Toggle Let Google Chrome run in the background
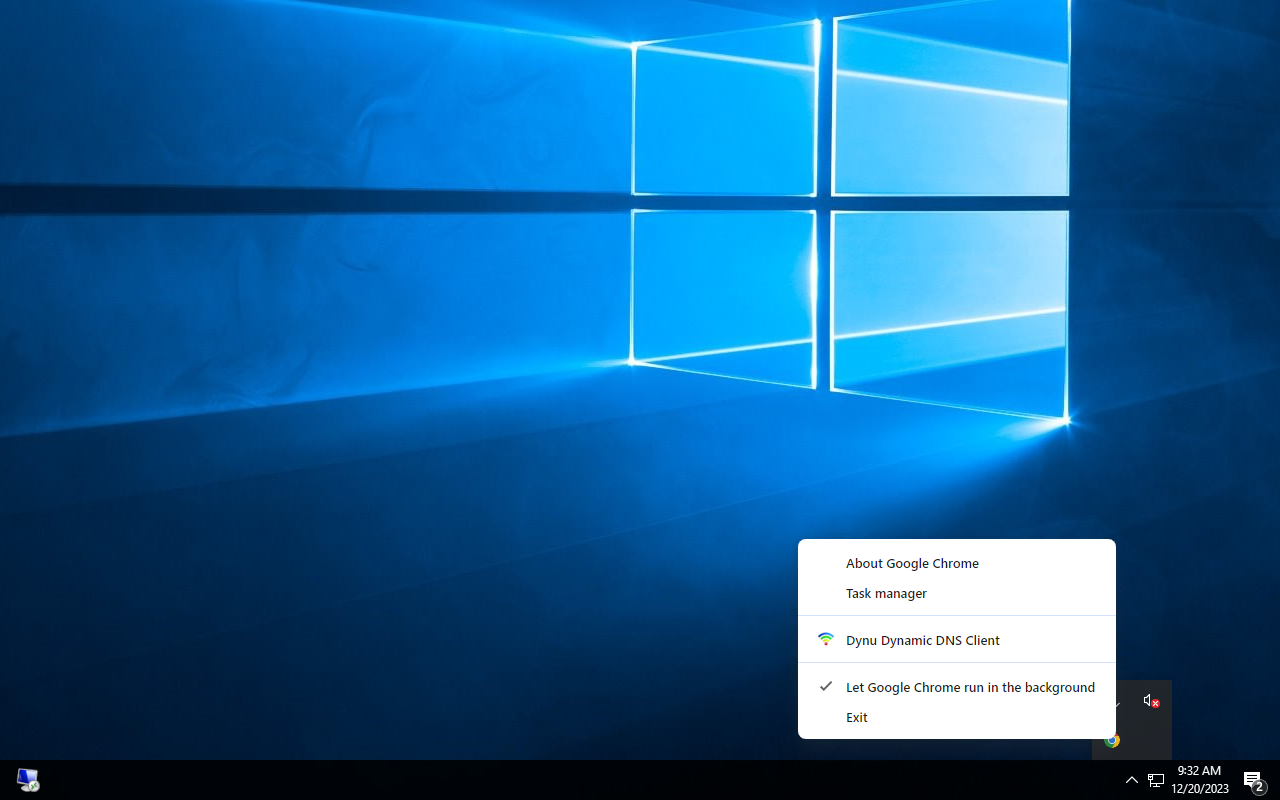 [970, 687]
